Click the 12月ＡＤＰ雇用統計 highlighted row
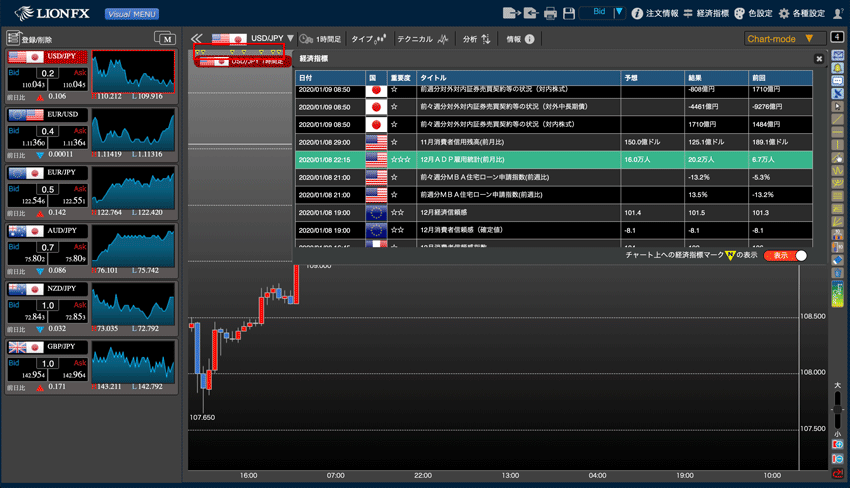850x488 pixels. 553,159
